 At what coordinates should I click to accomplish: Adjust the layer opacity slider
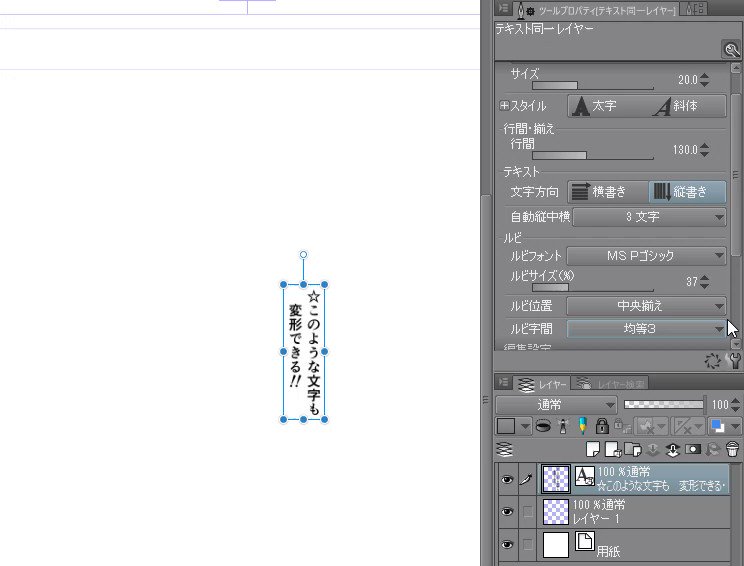tap(663, 405)
